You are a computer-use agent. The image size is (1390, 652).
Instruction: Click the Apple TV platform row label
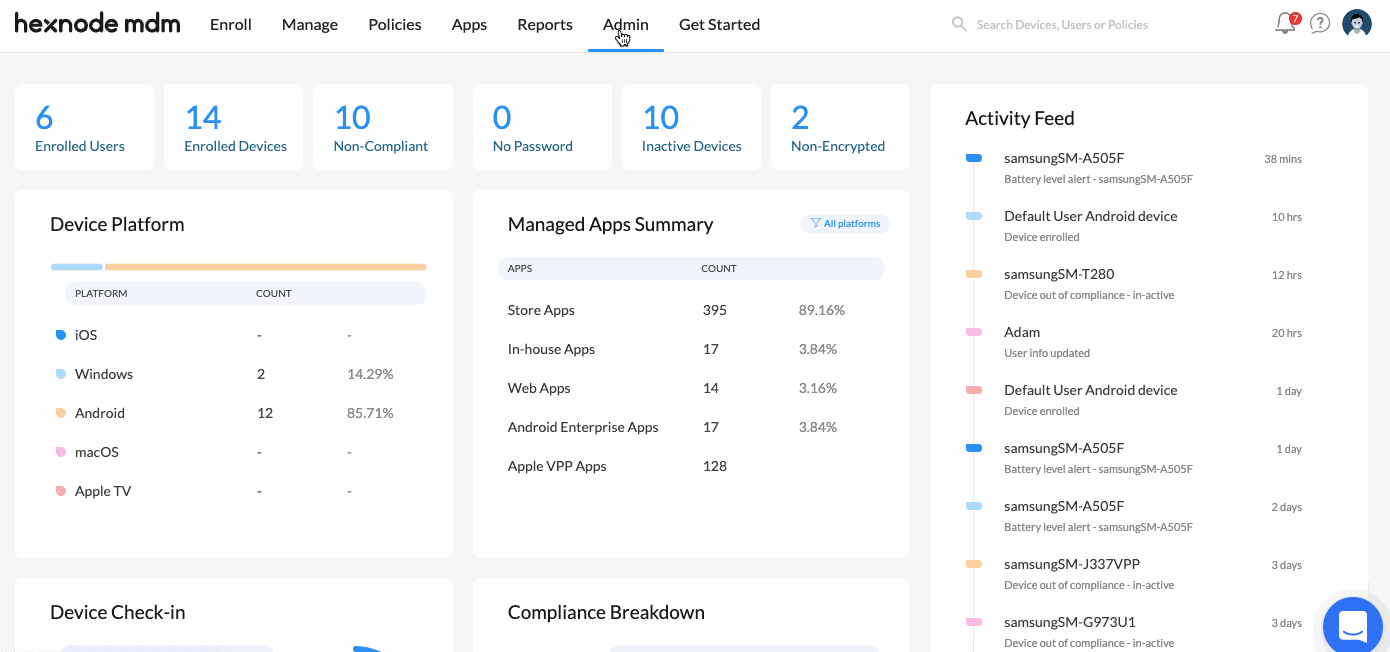point(103,491)
